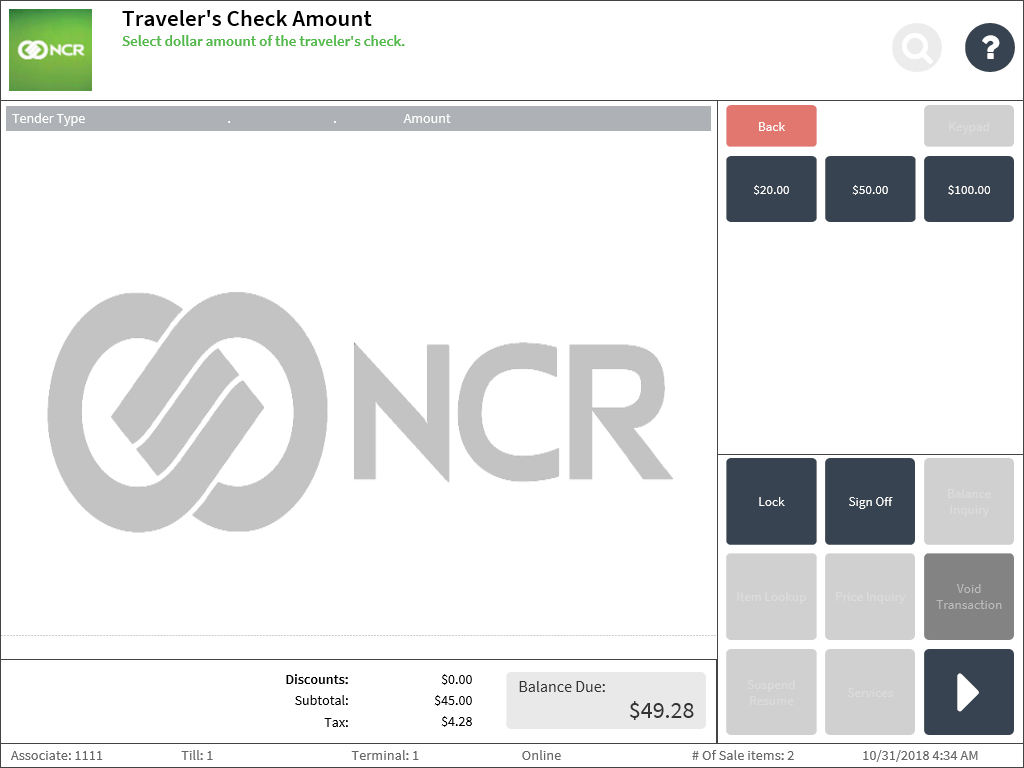The image size is (1024, 768).
Task: Click the Balance Inquiry button
Action: [x=968, y=502]
